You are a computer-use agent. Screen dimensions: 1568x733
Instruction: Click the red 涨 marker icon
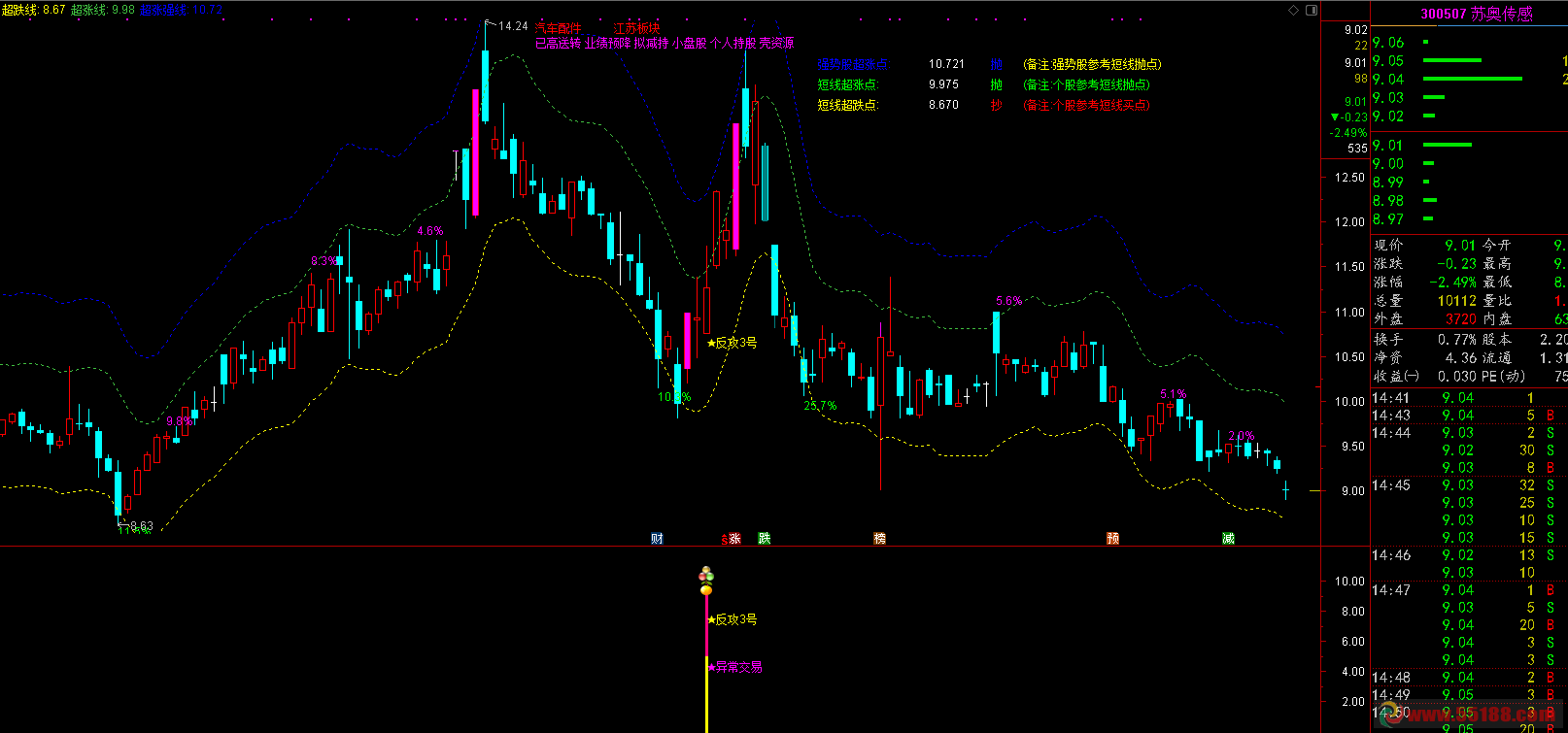coord(733,539)
